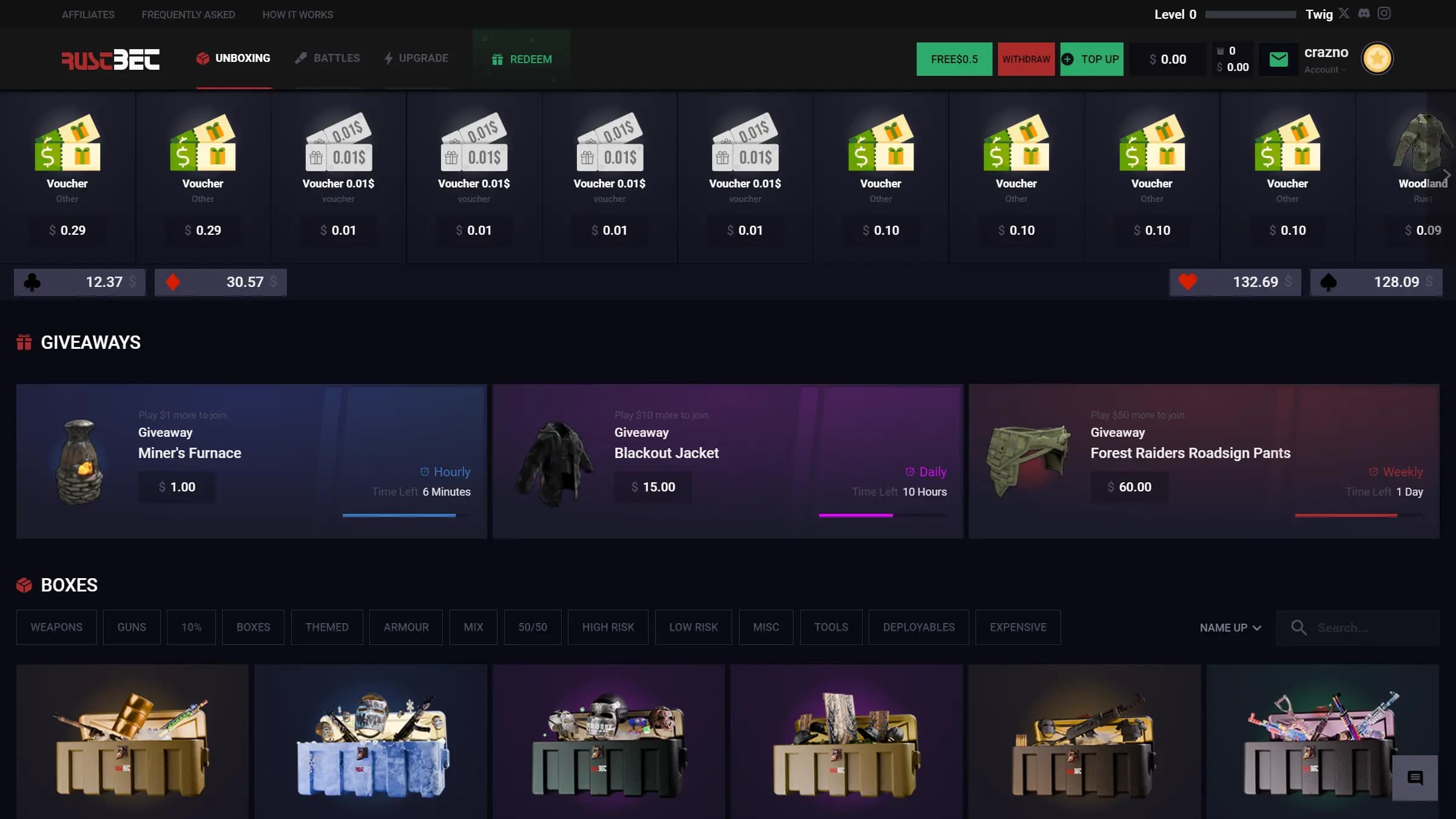The height and width of the screenshot is (819, 1456).
Task: Open the Affiliates link
Action: pyautogui.click(x=88, y=15)
